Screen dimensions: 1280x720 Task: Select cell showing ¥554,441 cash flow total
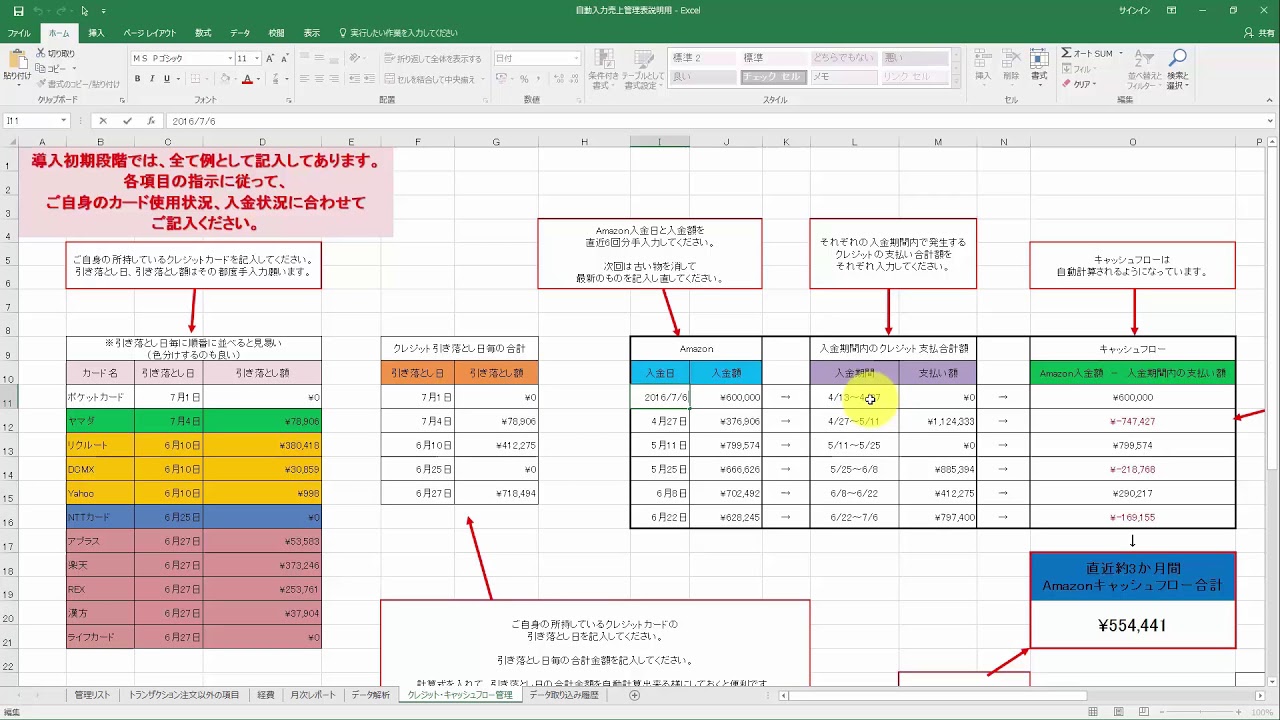tap(1132, 625)
